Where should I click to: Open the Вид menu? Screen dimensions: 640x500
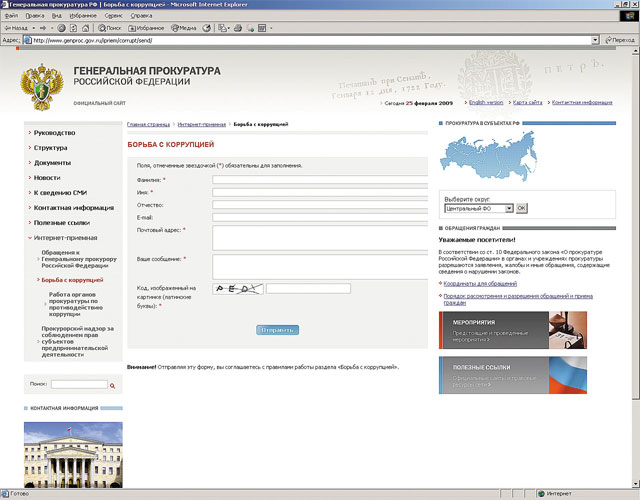pyautogui.click(x=56, y=16)
